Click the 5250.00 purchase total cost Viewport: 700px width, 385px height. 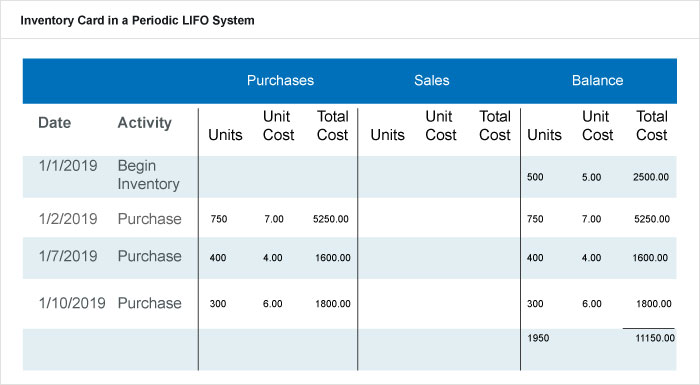click(x=331, y=219)
